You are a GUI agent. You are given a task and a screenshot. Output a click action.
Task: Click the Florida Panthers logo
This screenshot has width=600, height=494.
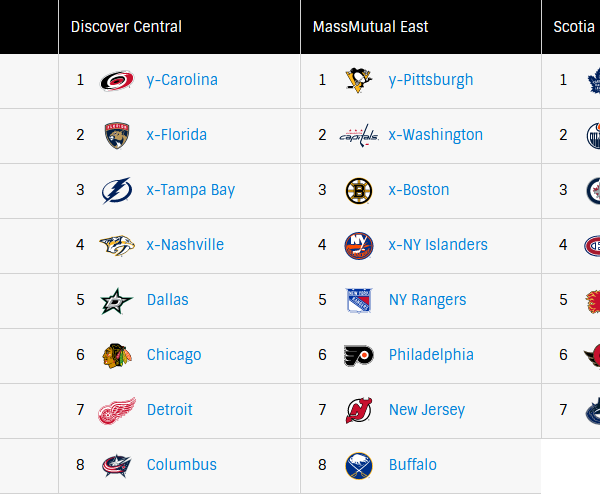coord(117,135)
